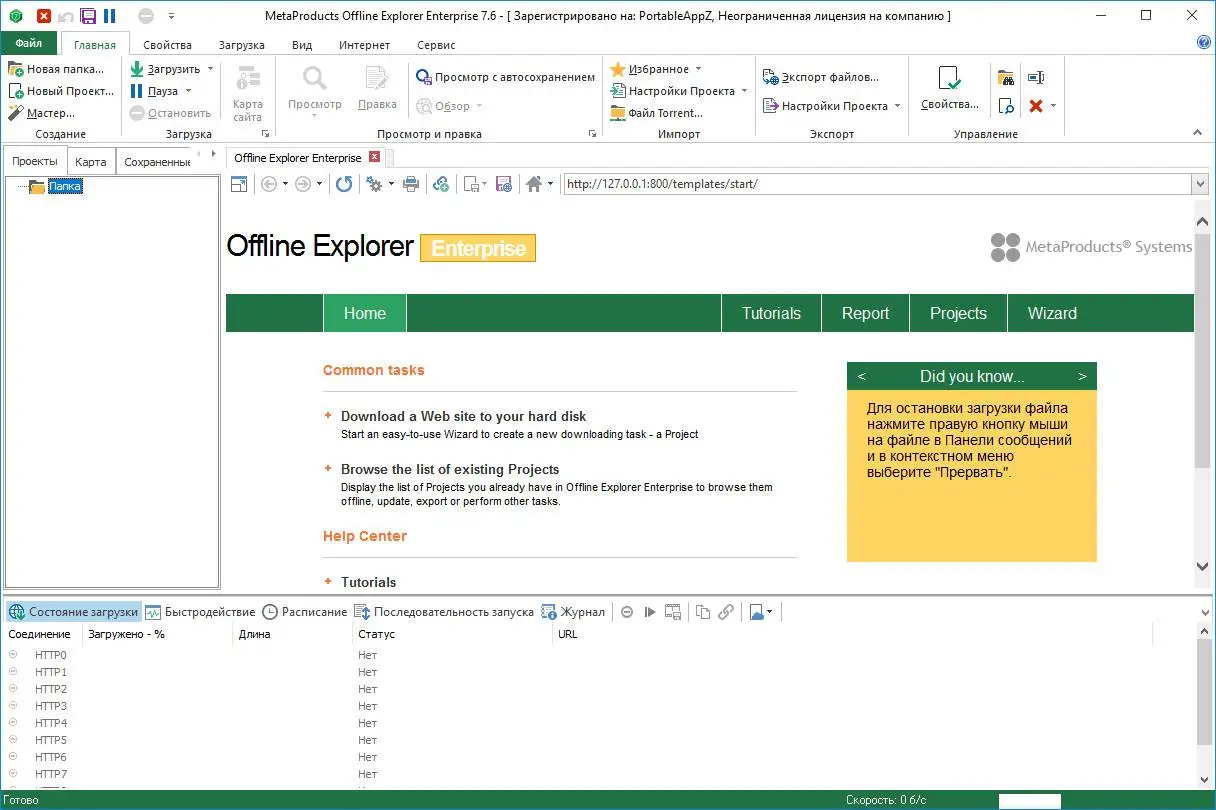Expand the Пауза dropdown arrow
The image size is (1216, 810).
pyautogui.click(x=188, y=91)
